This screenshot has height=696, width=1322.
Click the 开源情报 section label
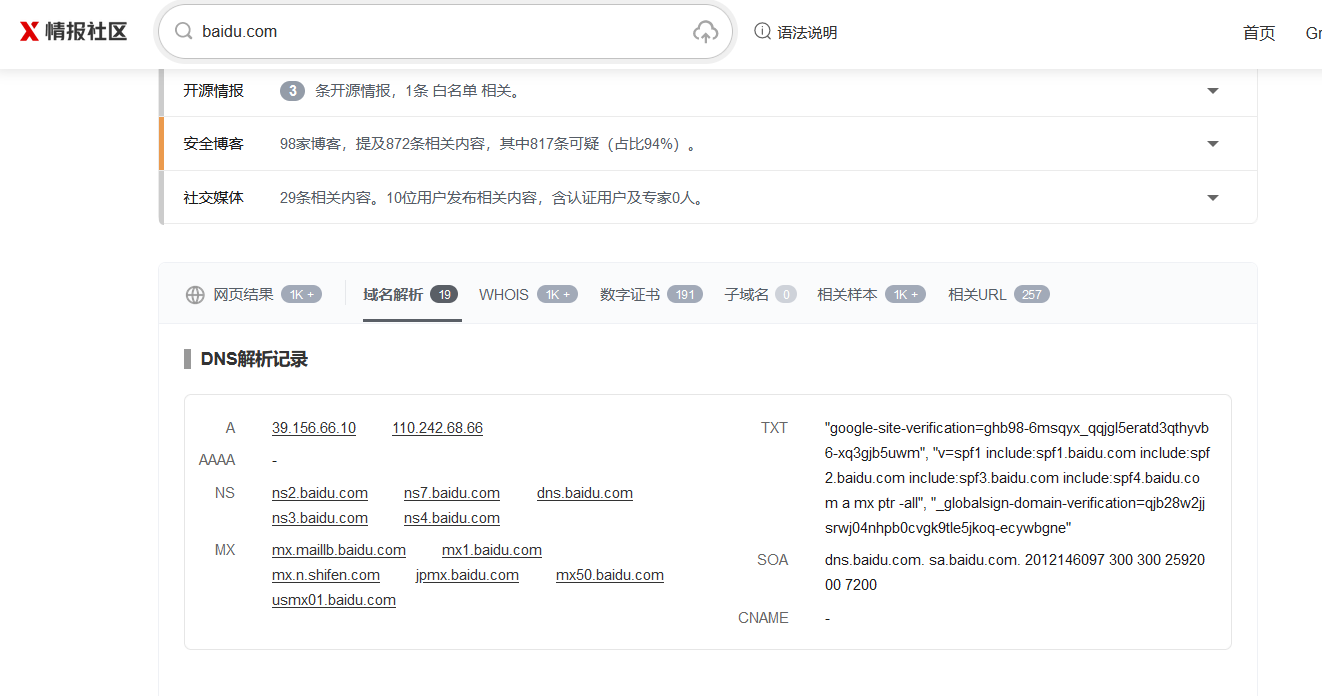coord(213,90)
